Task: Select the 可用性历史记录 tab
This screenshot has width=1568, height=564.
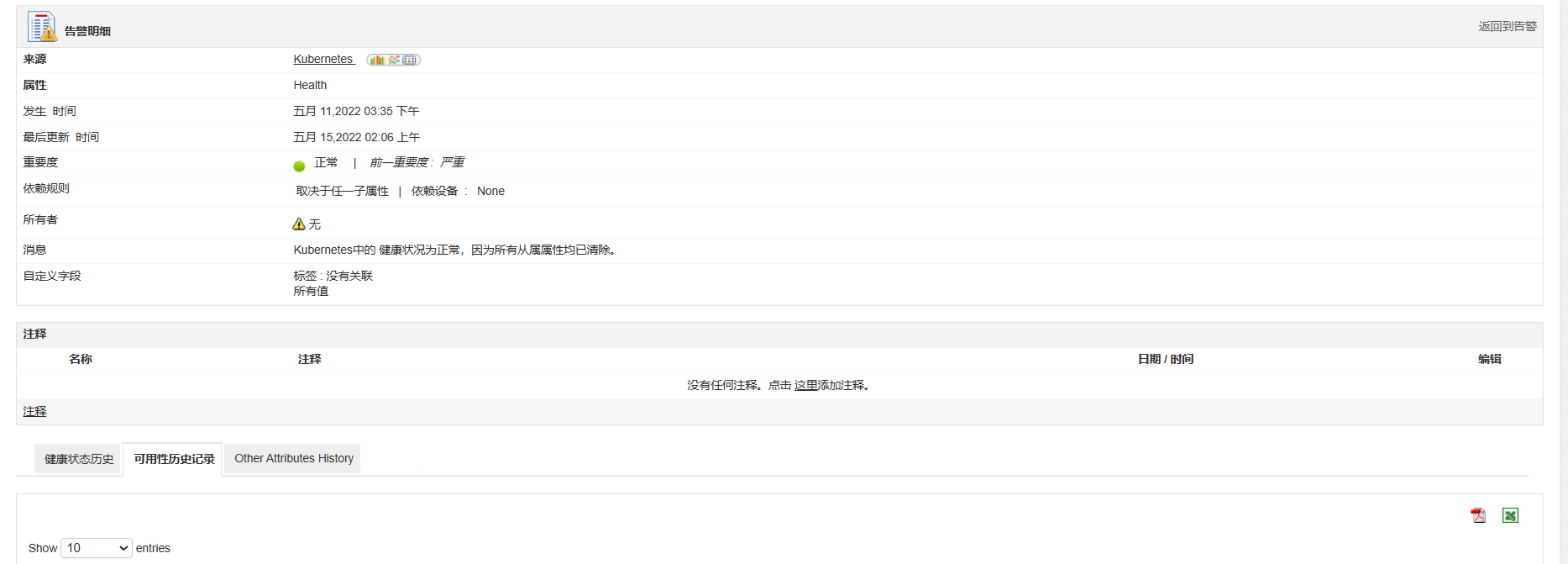Action: pos(174,459)
